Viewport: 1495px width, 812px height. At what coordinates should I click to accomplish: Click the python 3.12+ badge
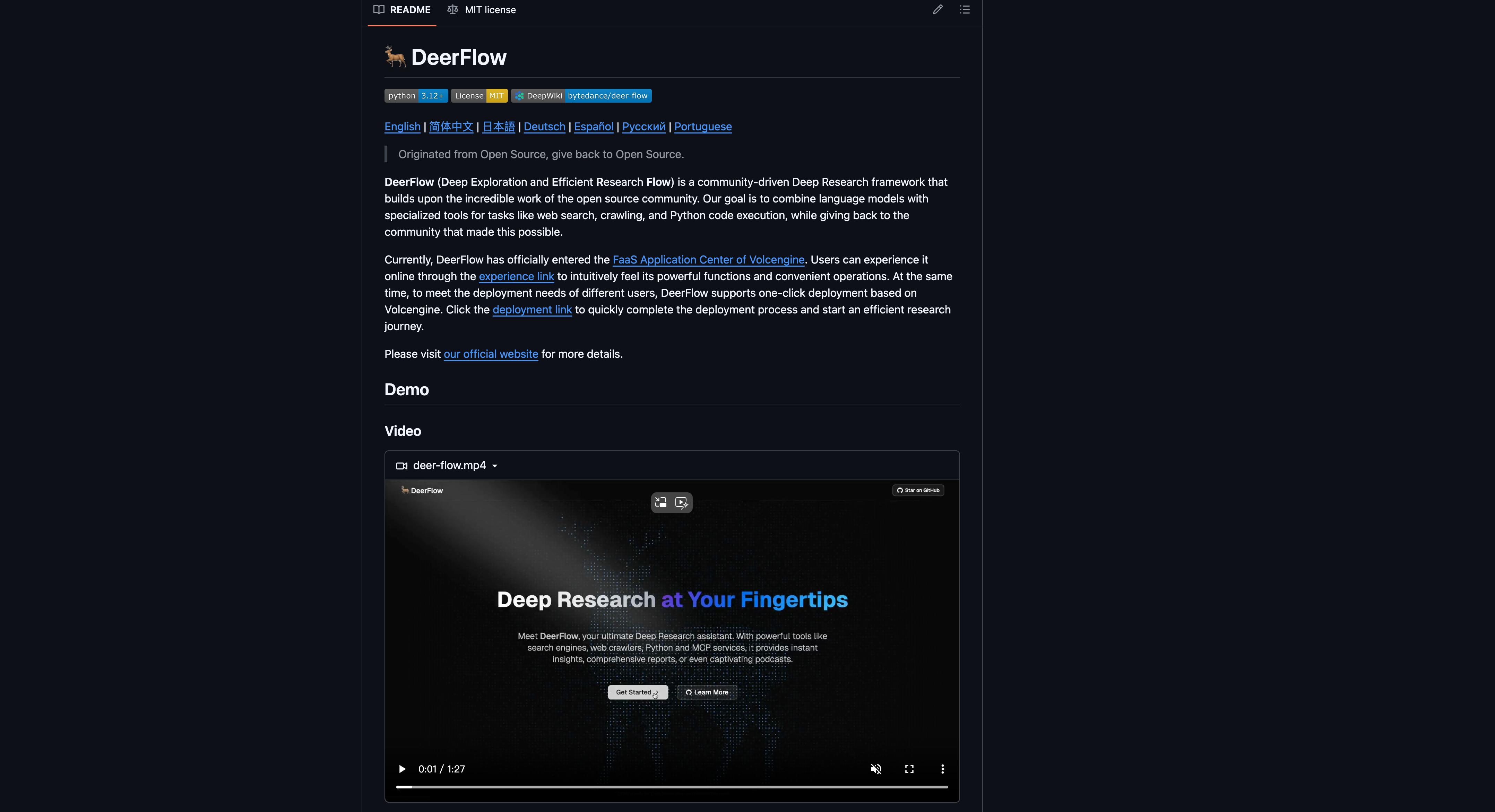416,96
